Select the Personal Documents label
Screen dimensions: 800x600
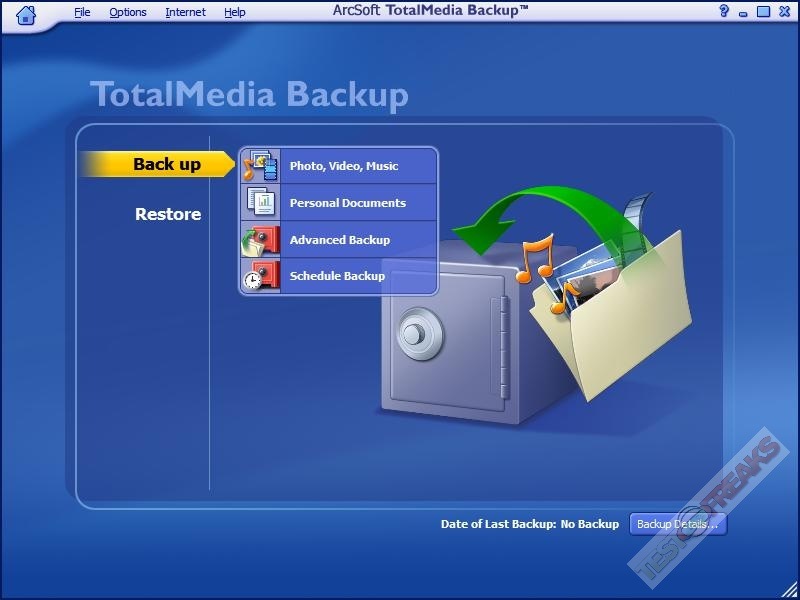347,203
